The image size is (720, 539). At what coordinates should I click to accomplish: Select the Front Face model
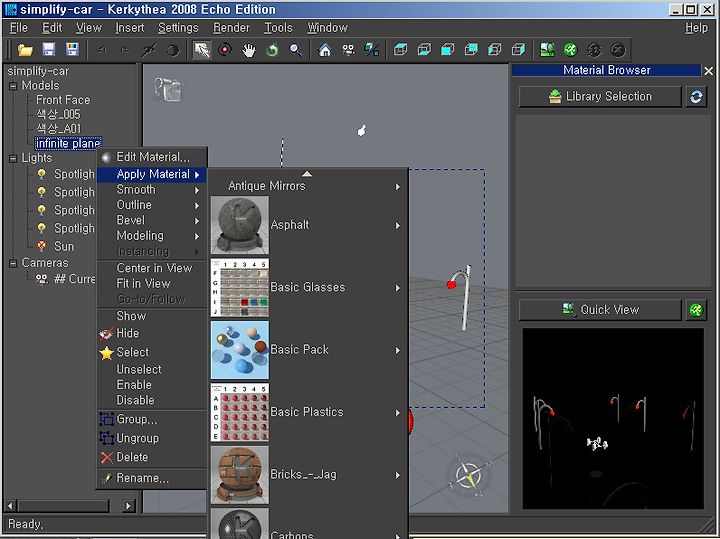pos(63,100)
